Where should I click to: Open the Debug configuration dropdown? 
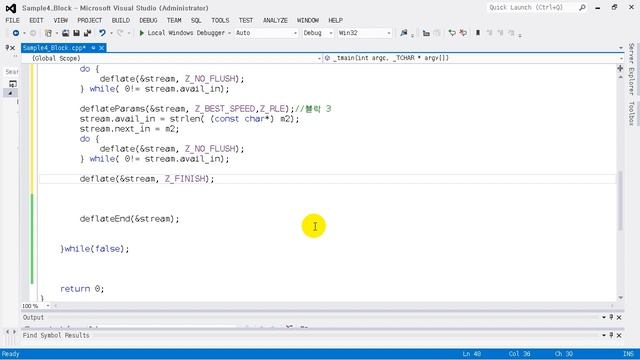coord(331,33)
